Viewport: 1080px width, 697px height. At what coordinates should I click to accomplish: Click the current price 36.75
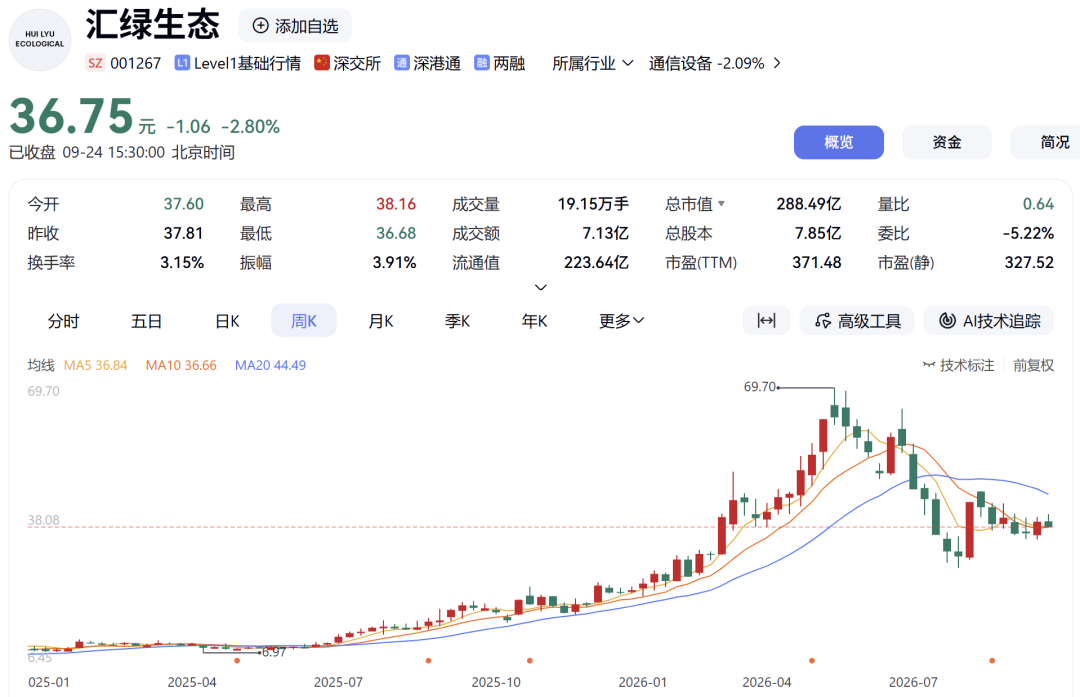(71, 116)
